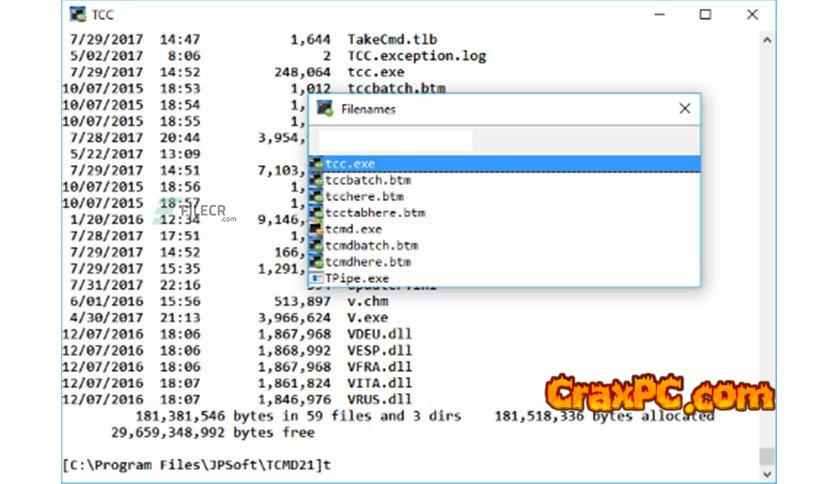Minimize the TCC window
The height and width of the screenshot is (484, 836).
(x=660, y=14)
